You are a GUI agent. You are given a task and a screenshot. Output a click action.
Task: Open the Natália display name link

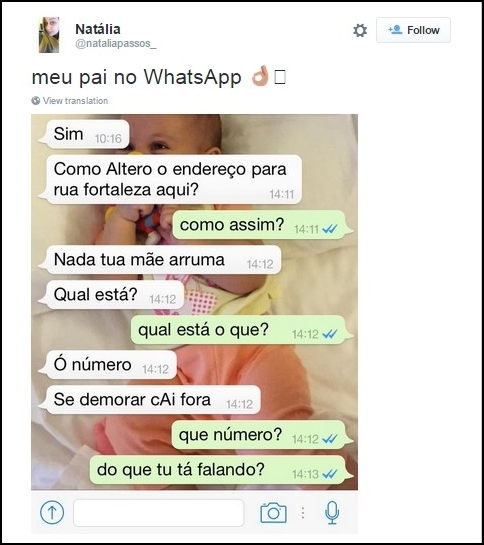(98, 29)
